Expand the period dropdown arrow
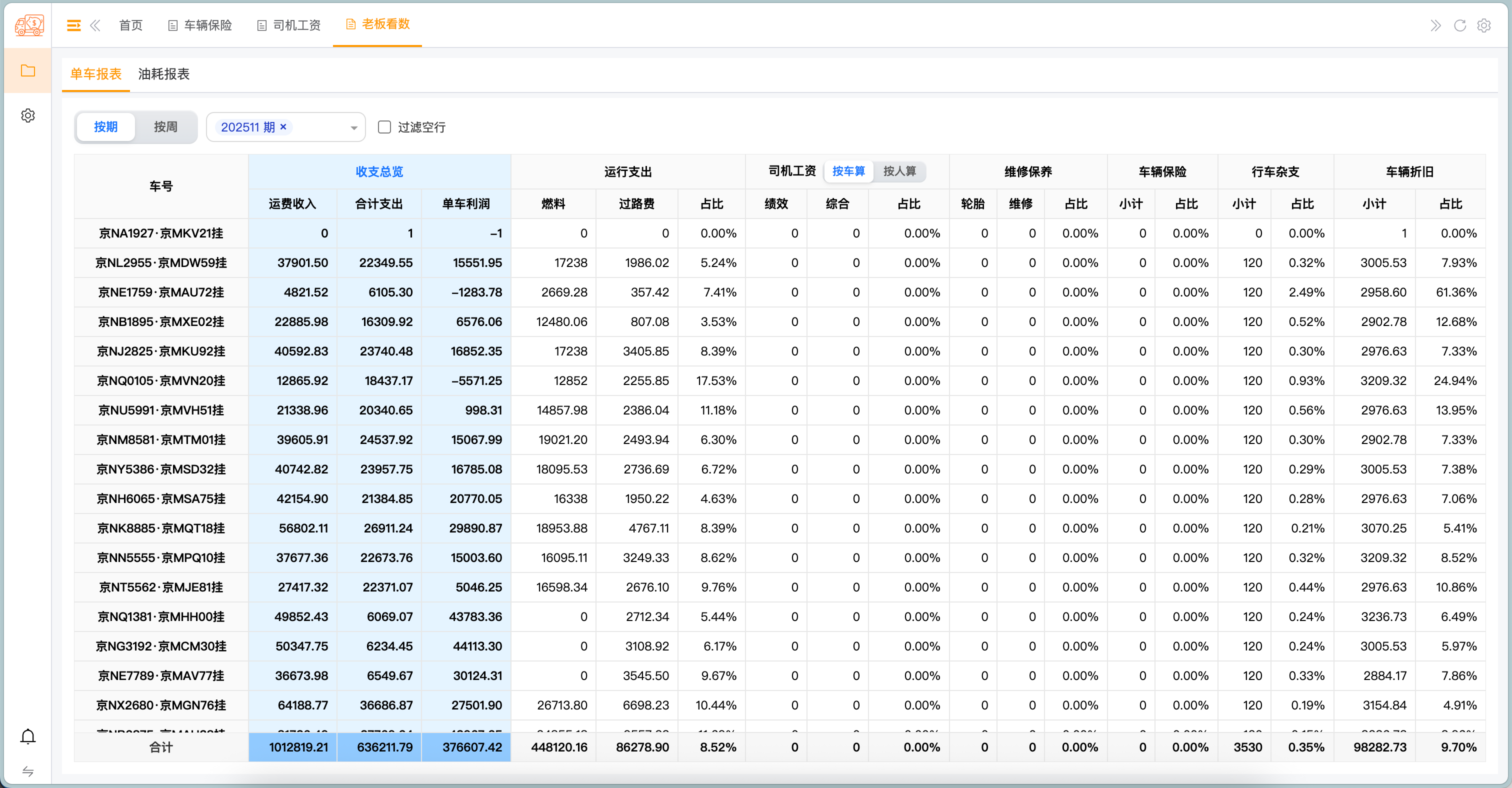 [x=353, y=128]
